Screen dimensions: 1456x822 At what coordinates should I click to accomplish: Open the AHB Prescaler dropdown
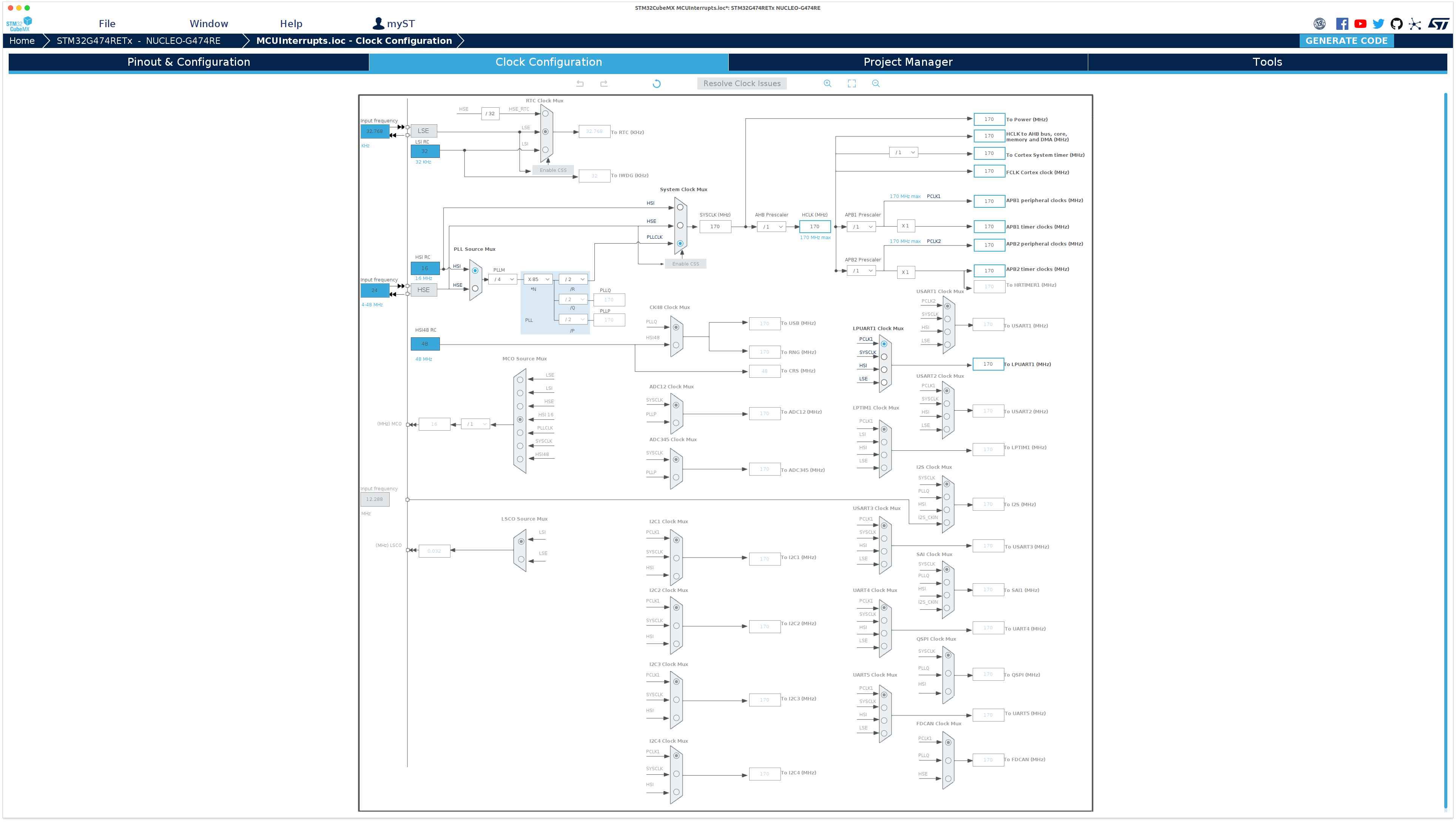click(772, 227)
